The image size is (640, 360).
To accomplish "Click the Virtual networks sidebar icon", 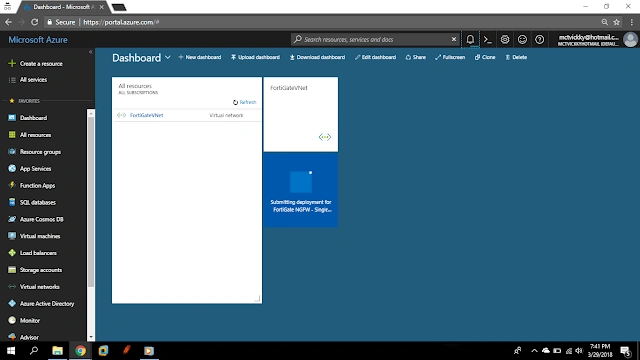I will pos(12,287).
